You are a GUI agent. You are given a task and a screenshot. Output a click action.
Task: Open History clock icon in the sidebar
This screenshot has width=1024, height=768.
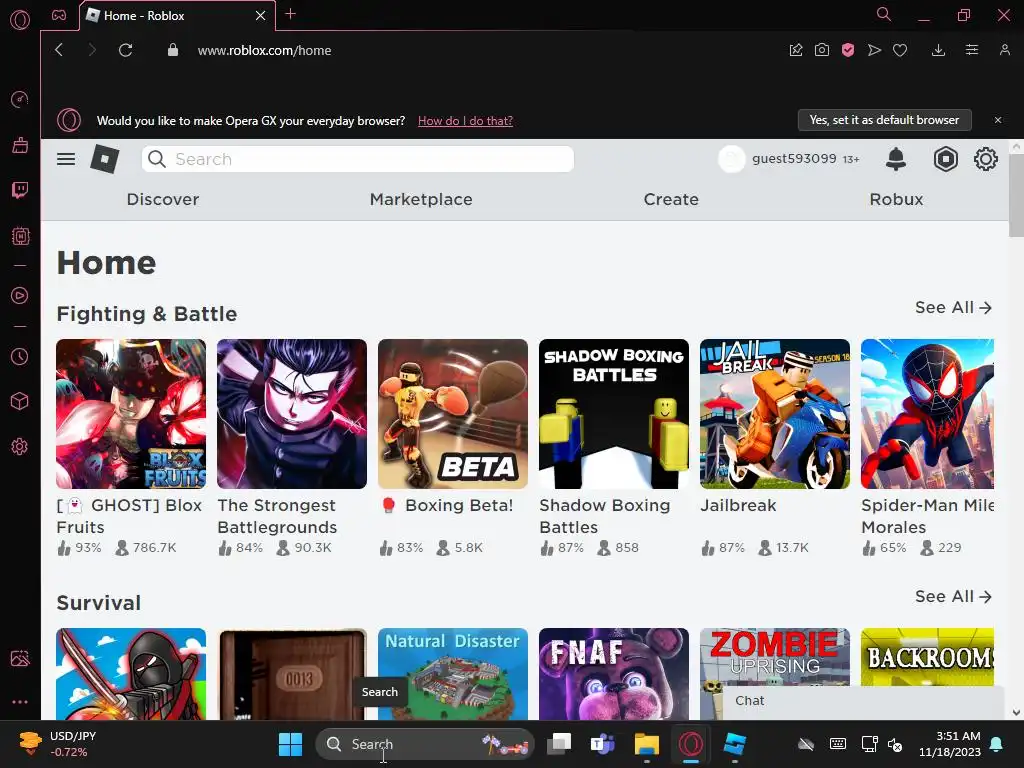coord(20,357)
